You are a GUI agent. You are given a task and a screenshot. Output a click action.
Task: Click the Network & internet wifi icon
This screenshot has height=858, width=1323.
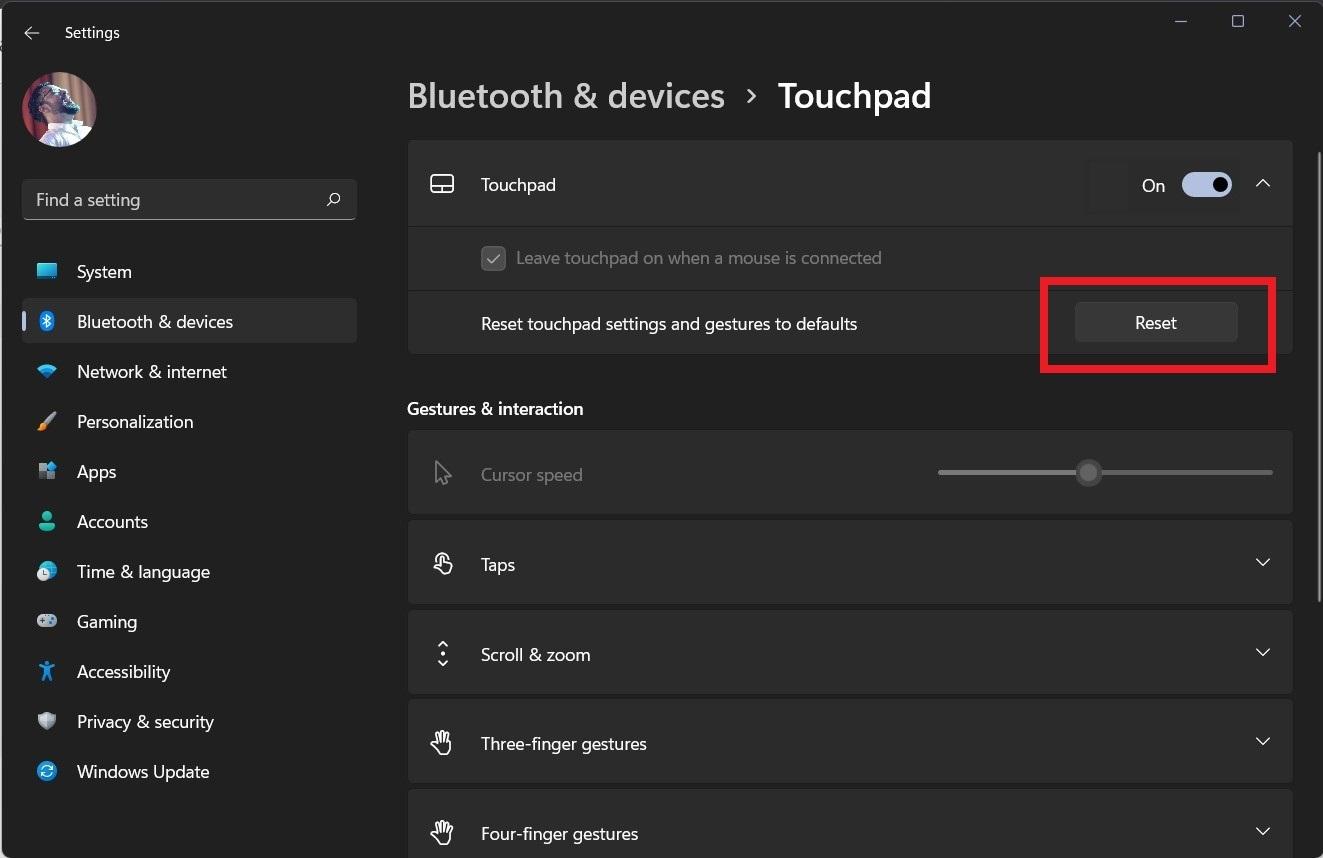(x=47, y=371)
